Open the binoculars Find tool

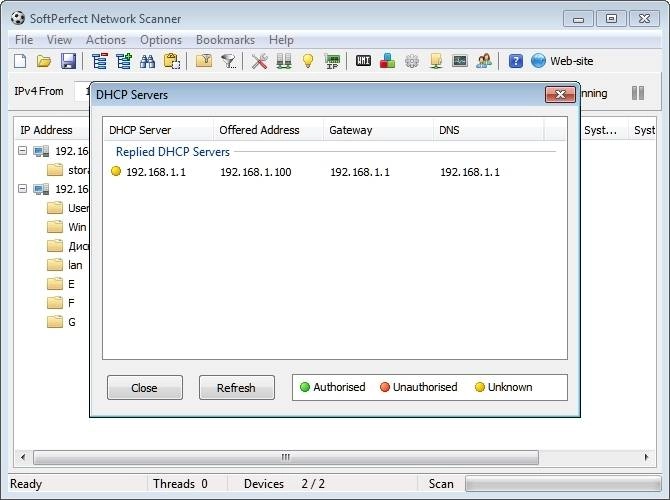point(148,61)
